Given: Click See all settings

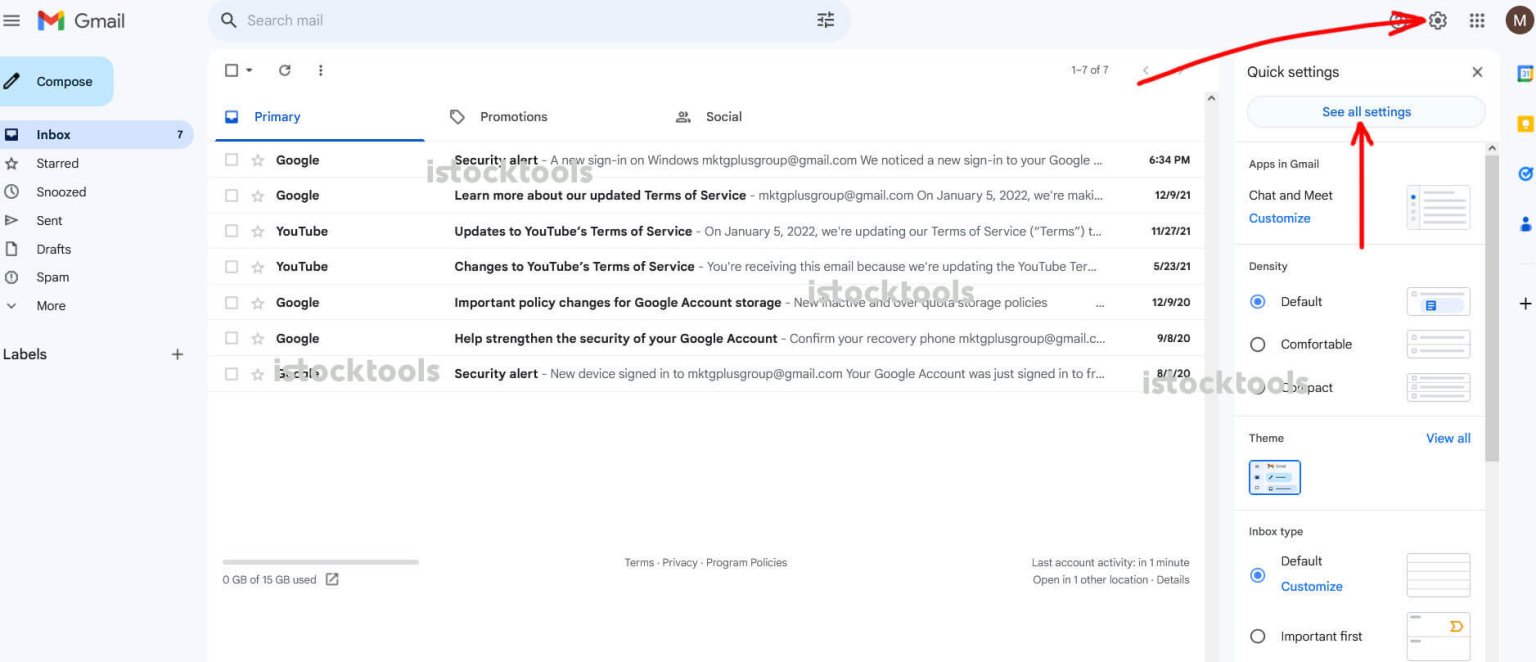Looking at the screenshot, I should click(1366, 112).
